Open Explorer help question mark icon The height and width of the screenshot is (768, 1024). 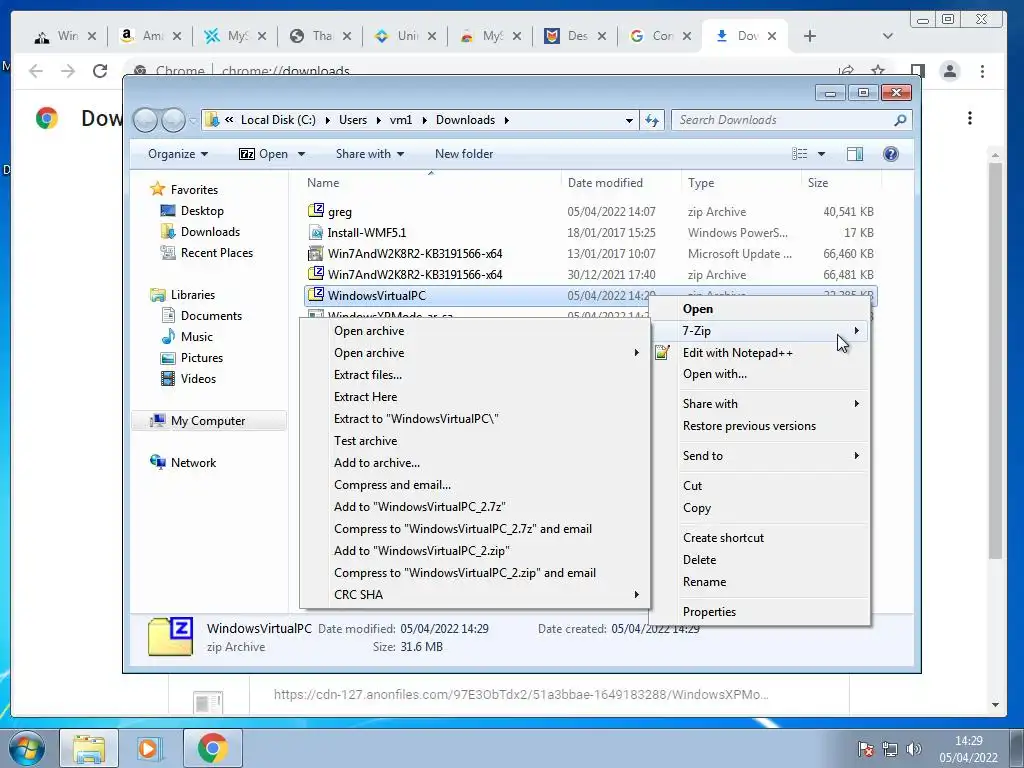pyautogui.click(x=890, y=154)
